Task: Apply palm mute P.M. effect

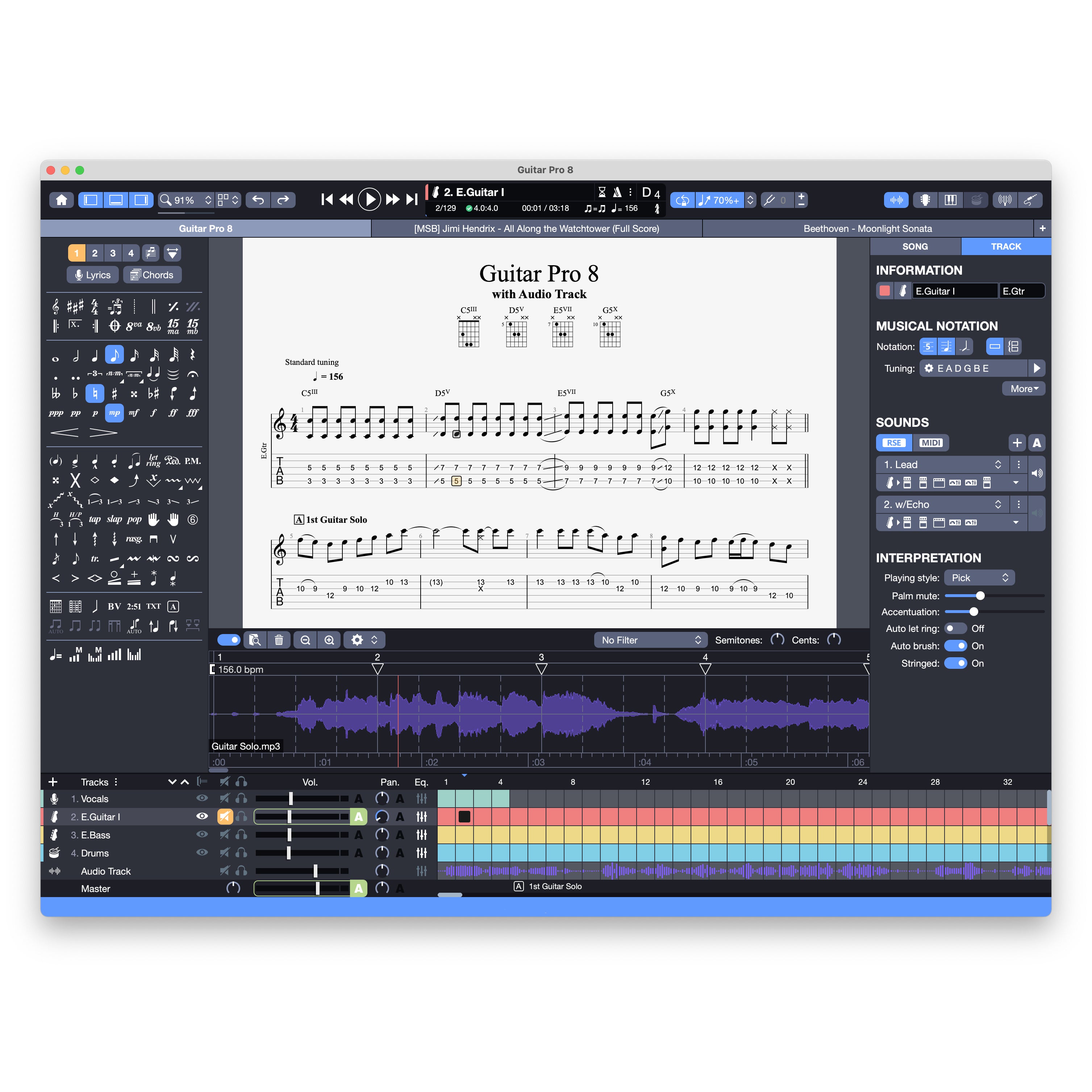Action: pos(193,460)
